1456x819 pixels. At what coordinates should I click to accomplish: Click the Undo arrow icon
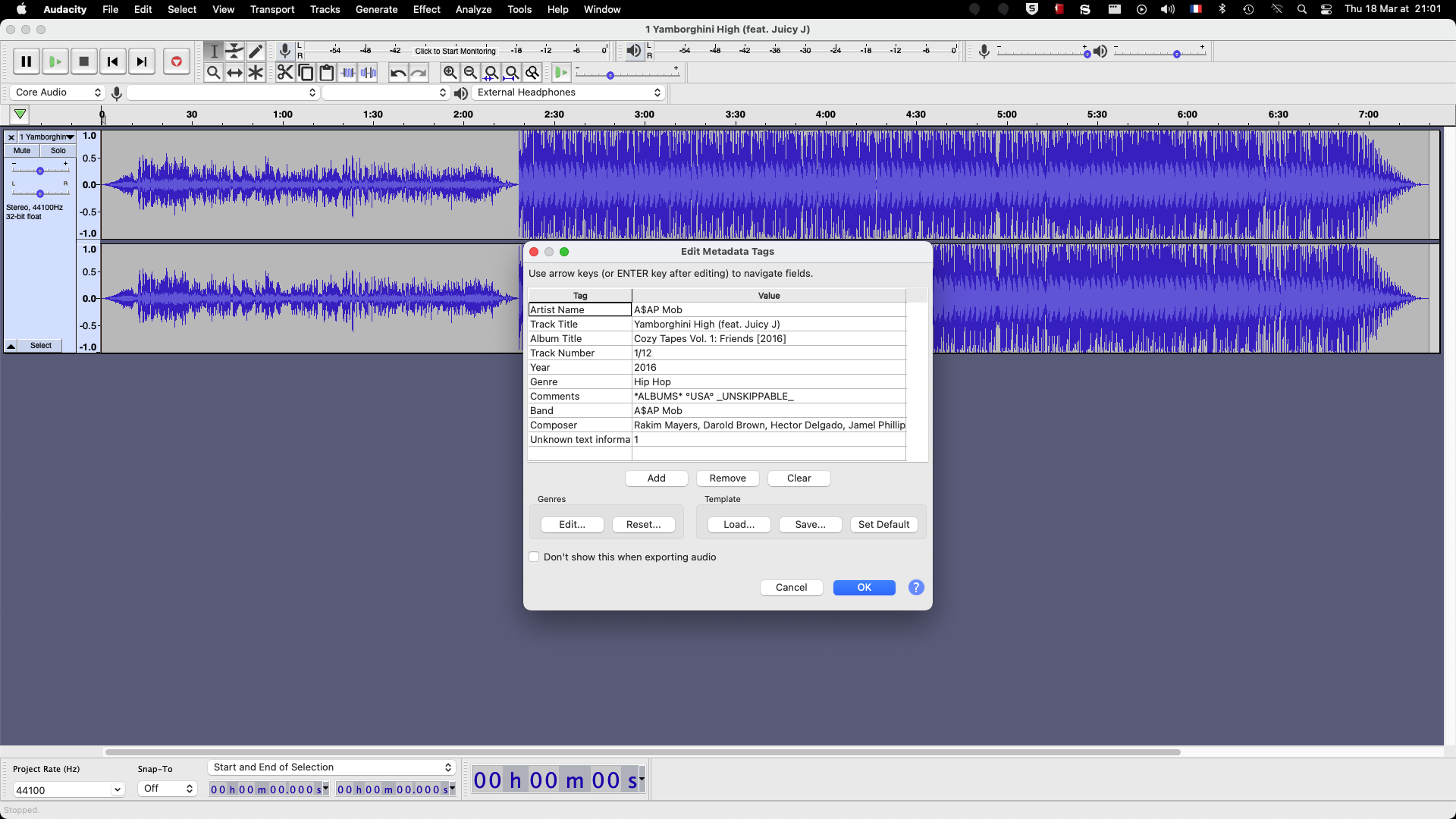tap(398, 73)
